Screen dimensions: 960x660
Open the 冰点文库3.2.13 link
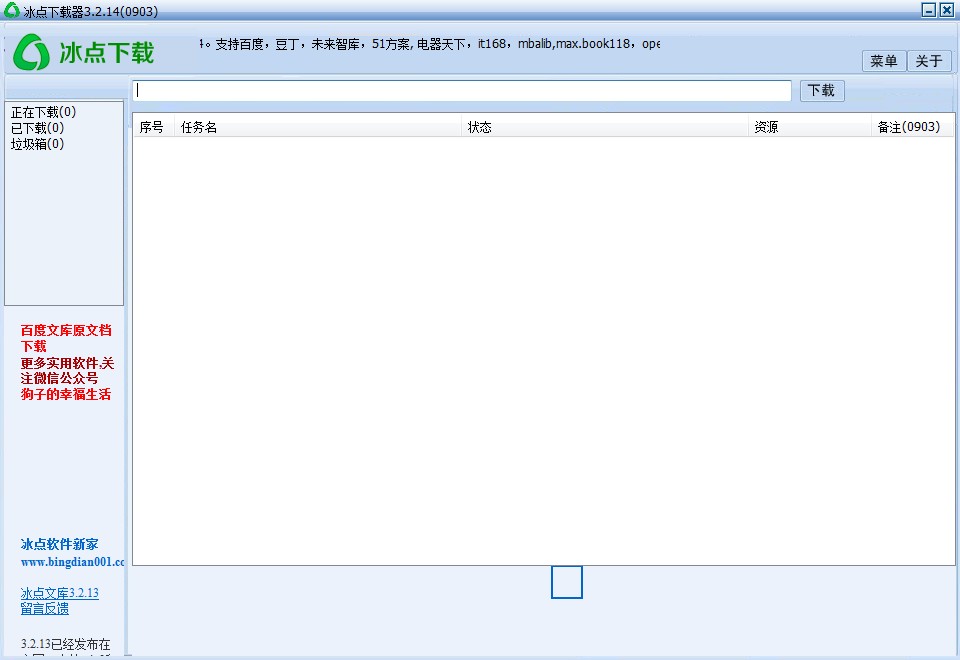(x=59, y=593)
